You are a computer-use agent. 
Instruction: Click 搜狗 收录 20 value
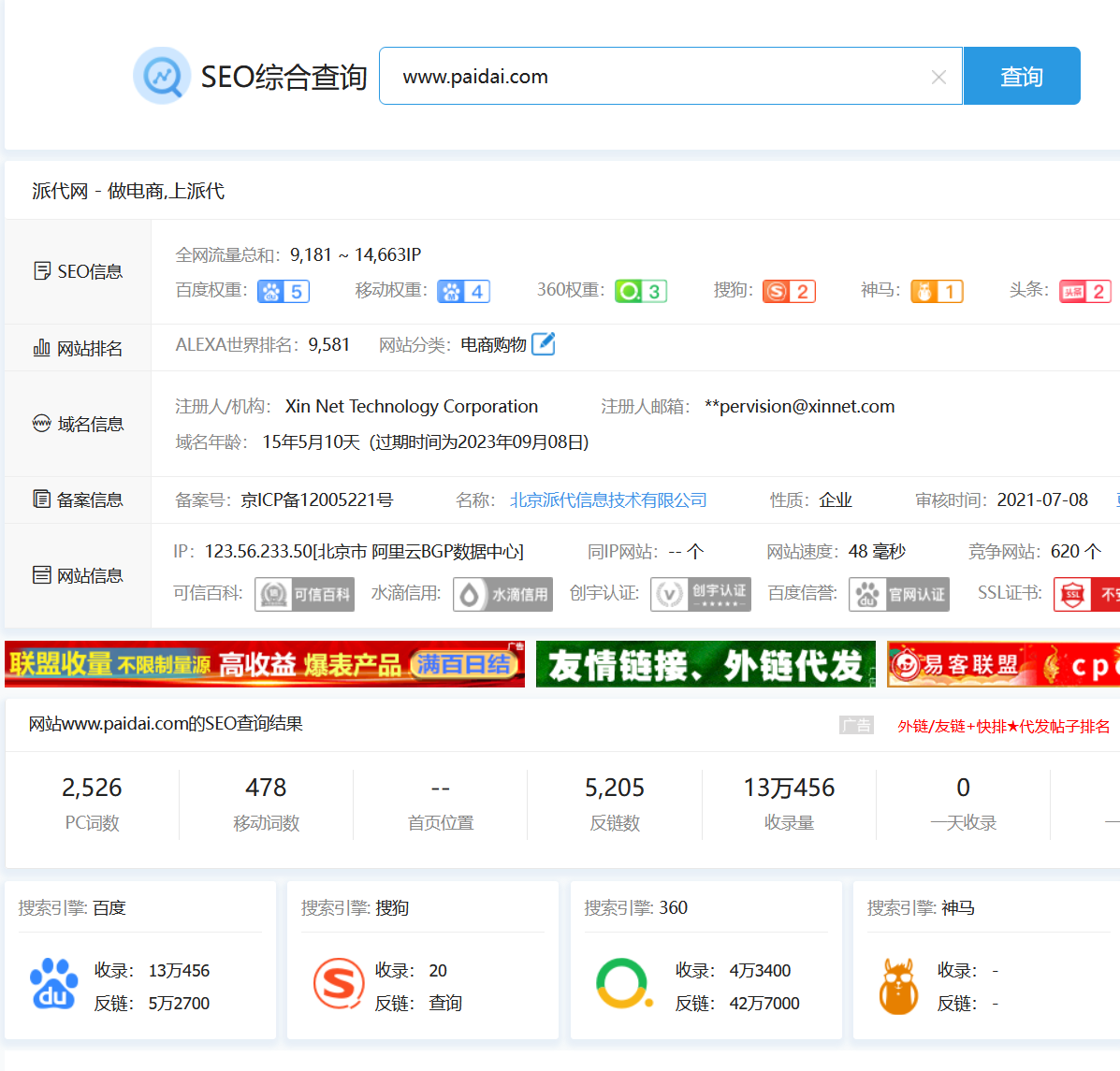coord(438,971)
